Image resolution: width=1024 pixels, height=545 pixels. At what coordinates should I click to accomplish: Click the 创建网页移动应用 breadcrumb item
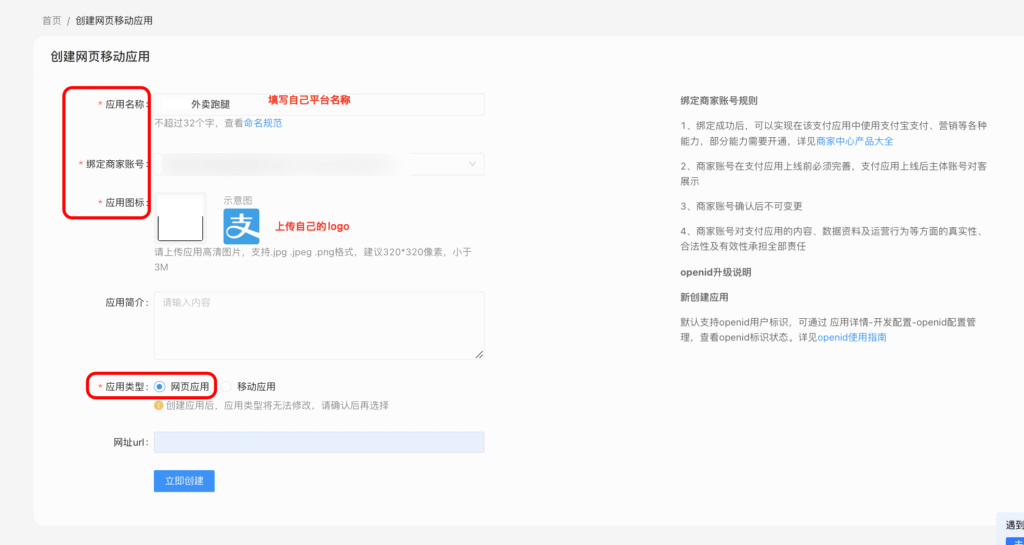114,20
